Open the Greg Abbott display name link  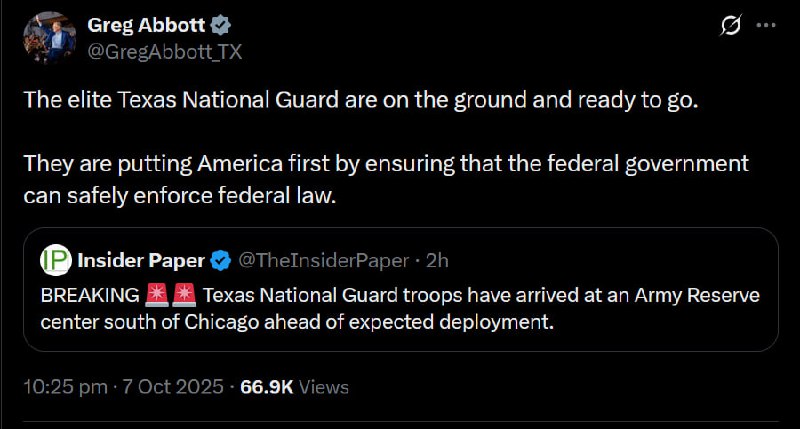145,25
